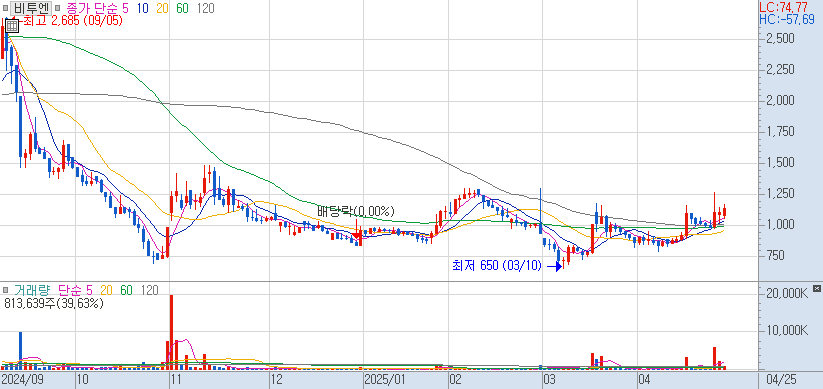Click the 비투엔 stock name button
Image resolution: width=823 pixels, height=389 pixels.
pos(31,8)
